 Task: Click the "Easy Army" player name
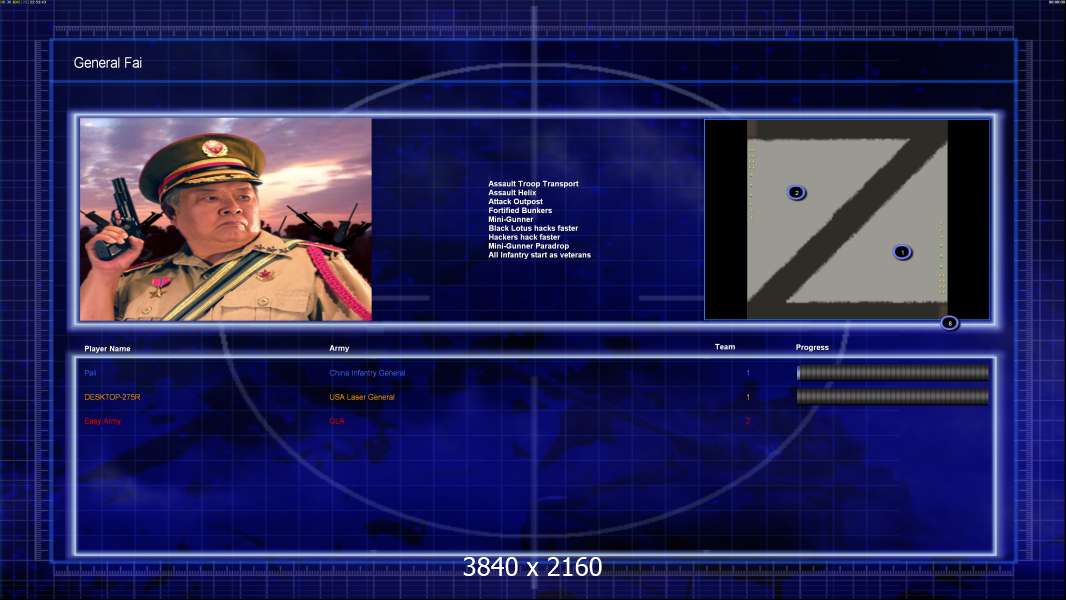click(103, 421)
